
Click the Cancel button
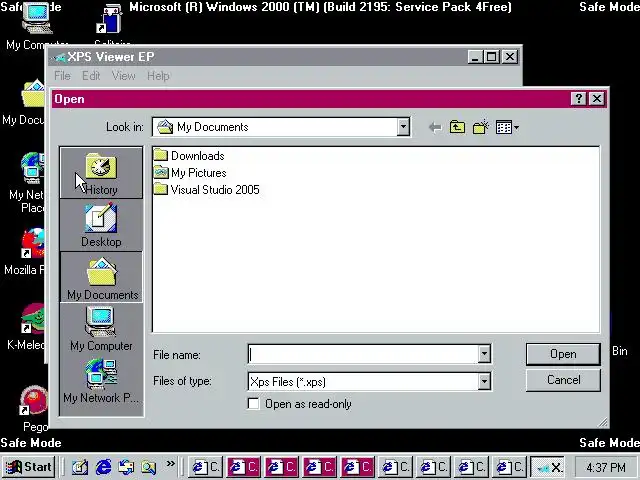coord(563,380)
